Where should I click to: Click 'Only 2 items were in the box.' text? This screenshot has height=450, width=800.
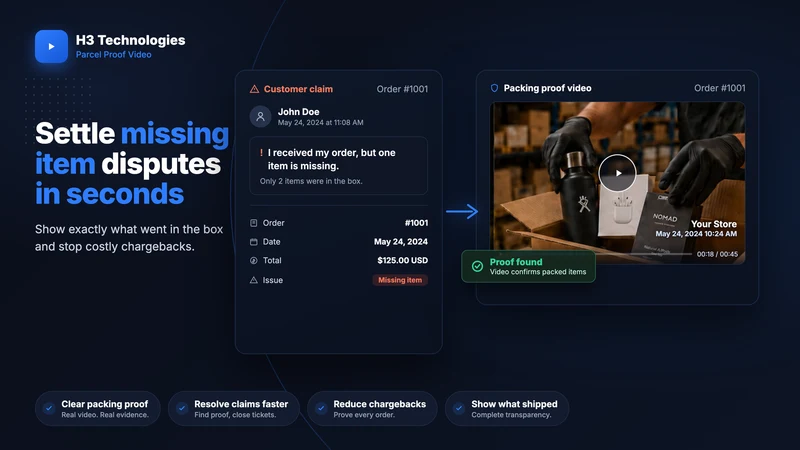click(311, 181)
